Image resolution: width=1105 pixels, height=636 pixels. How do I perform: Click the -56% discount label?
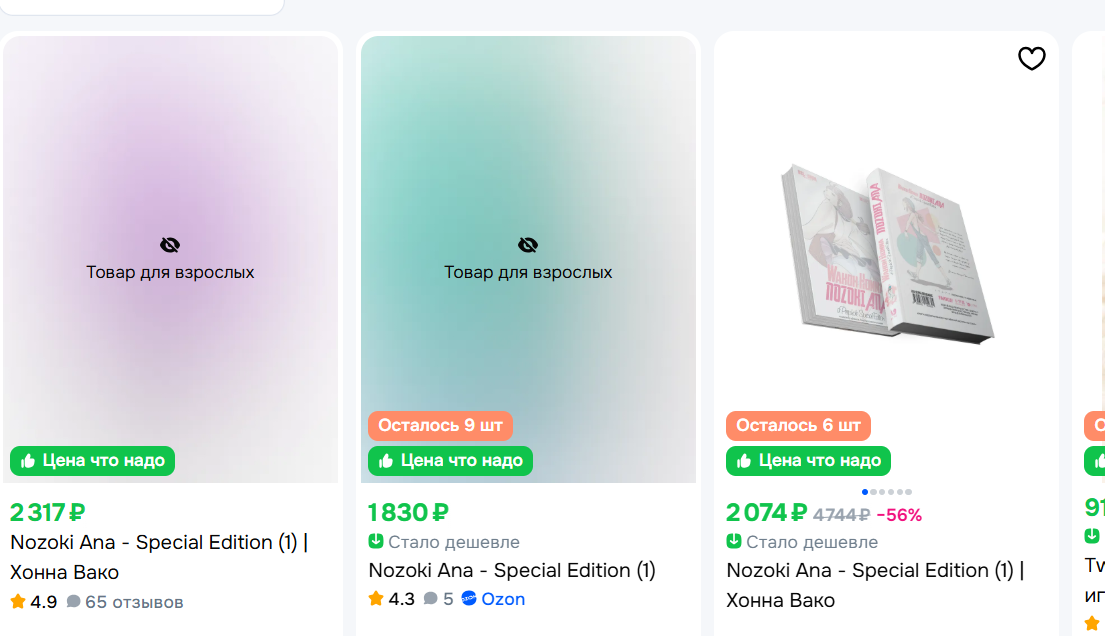(899, 515)
